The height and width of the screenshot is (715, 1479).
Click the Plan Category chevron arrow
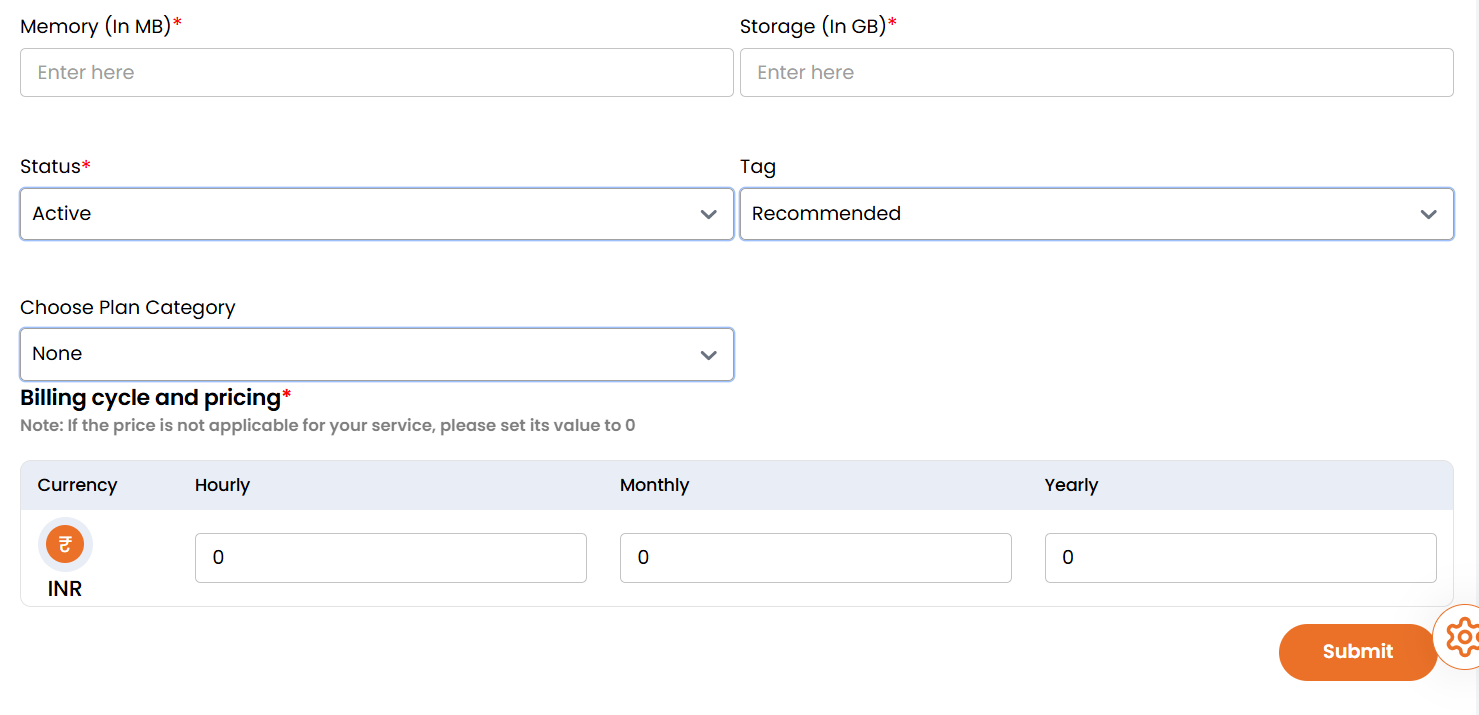coord(709,354)
